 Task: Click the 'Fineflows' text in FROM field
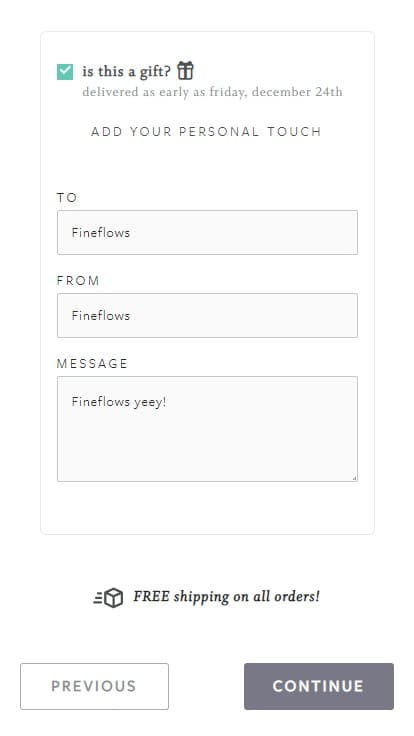[x=101, y=315]
